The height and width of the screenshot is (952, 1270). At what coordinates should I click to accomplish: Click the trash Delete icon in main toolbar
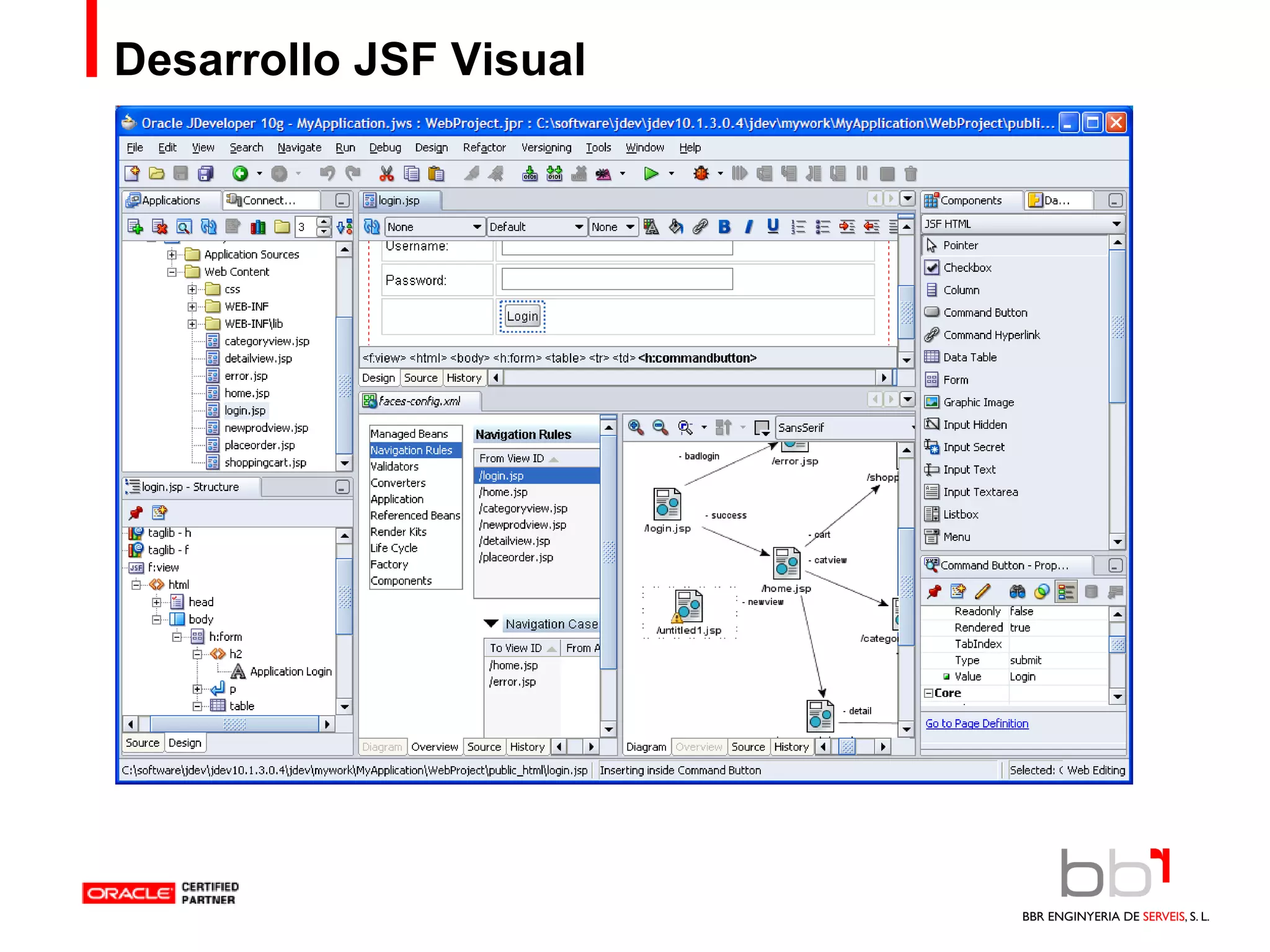(910, 174)
